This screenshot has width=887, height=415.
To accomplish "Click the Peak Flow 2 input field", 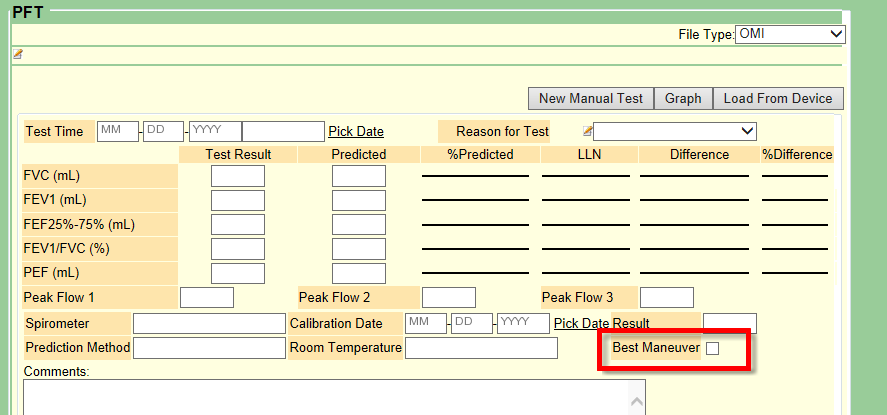I will pyautogui.click(x=448, y=297).
